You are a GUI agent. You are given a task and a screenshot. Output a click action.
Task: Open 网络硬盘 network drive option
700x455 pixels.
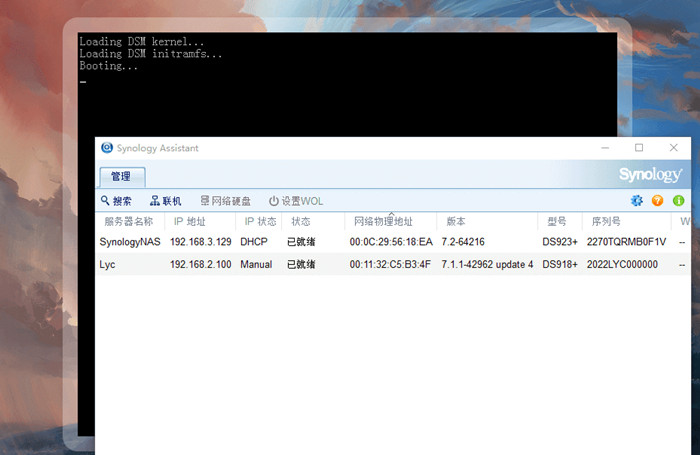click(225, 201)
